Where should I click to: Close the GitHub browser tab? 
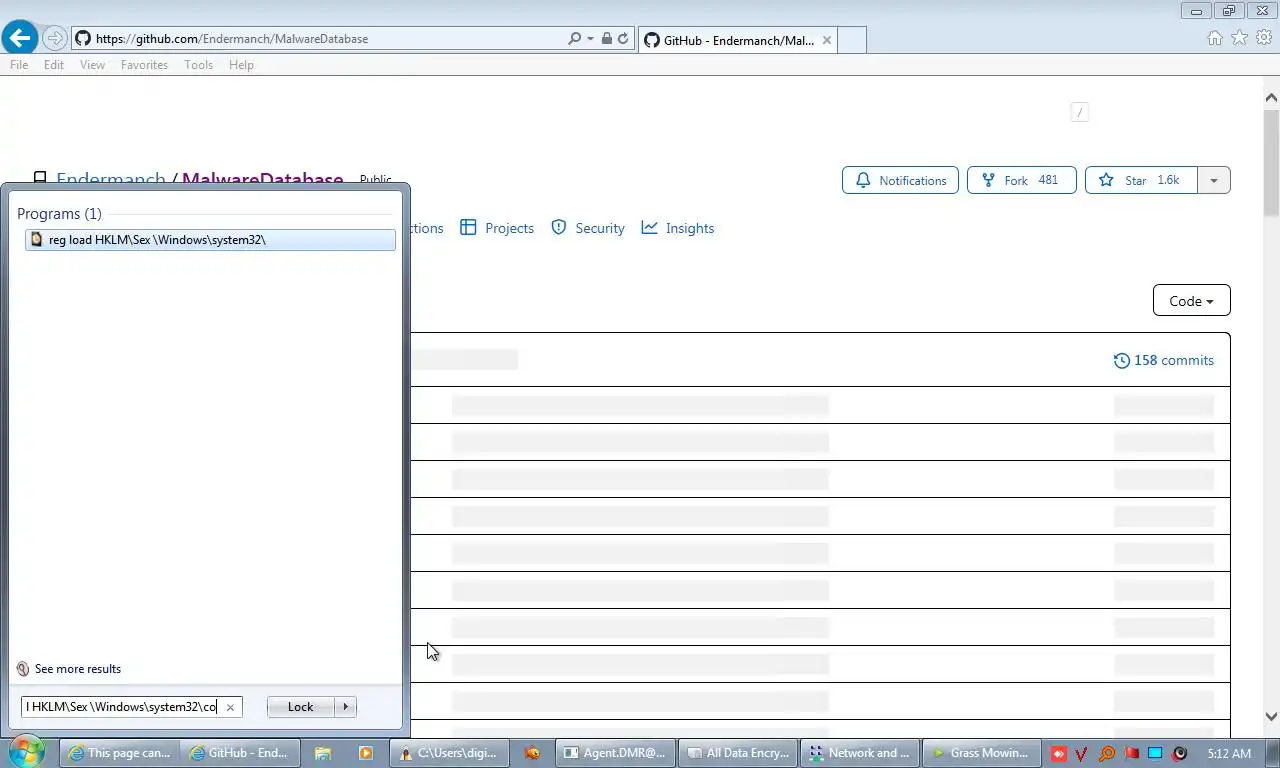point(826,40)
